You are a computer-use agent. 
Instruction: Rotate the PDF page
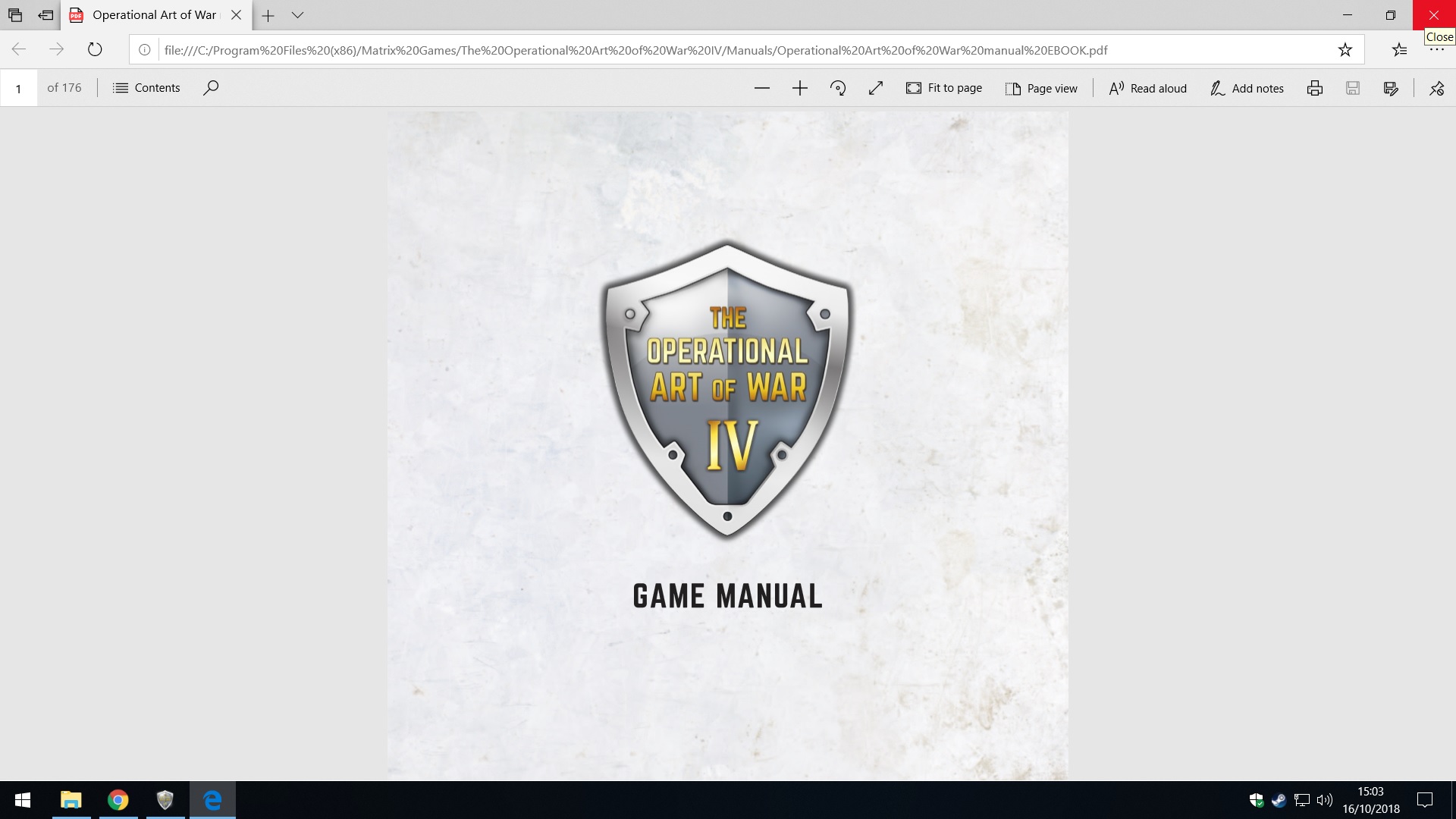838,88
